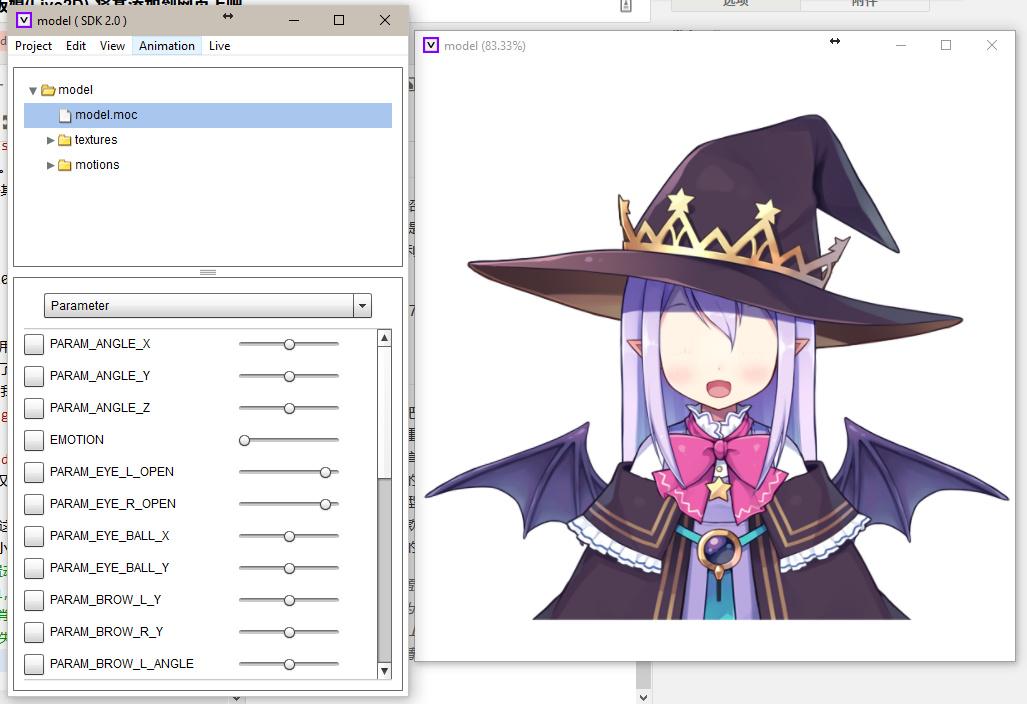The width and height of the screenshot is (1027, 704).
Task: Tick the PARAM_EYE_L_OPEN checkbox
Action: (x=34, y=472)
